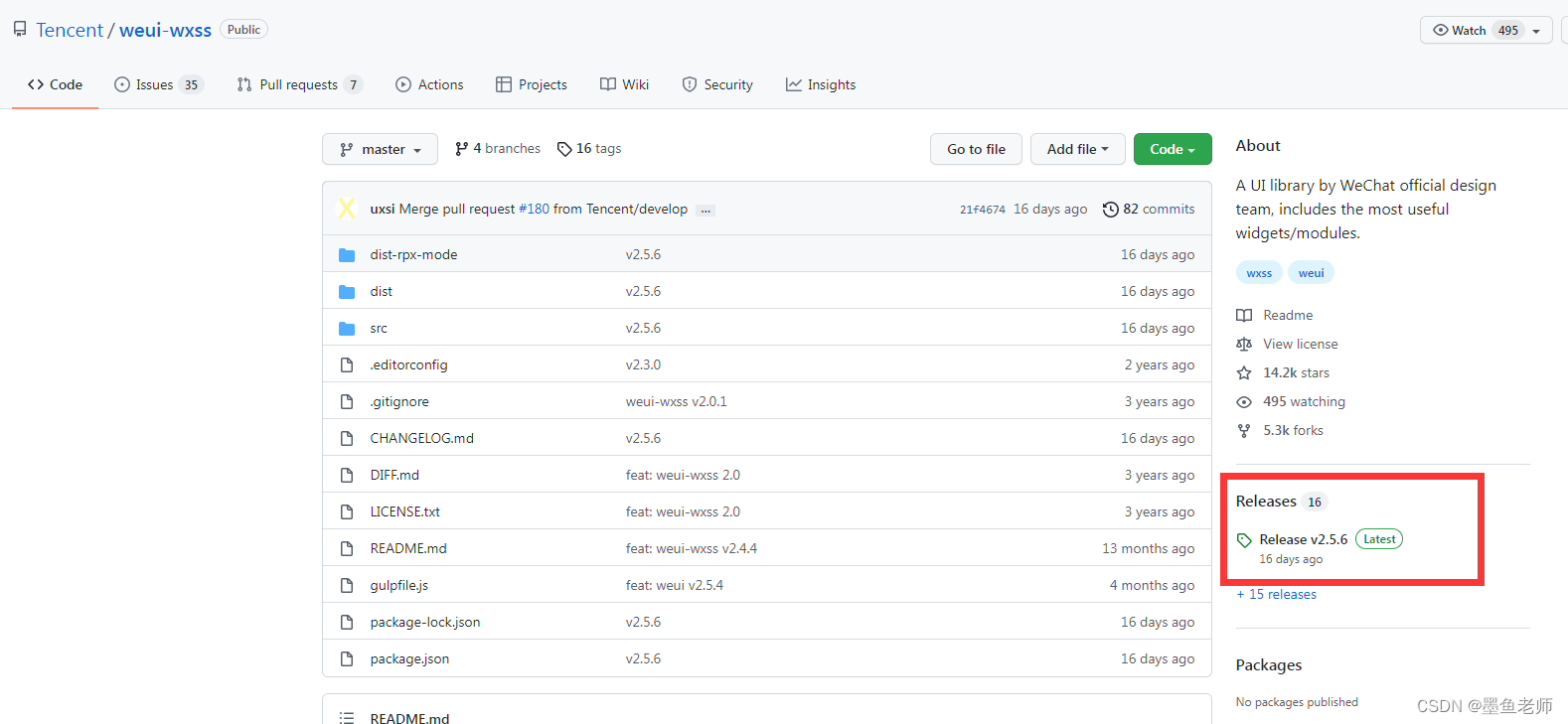Image resolution: width=1568 pixels, height=724 pixels.
Task: Click the CHANGELOG.md file icon
Action: point(347,439)
